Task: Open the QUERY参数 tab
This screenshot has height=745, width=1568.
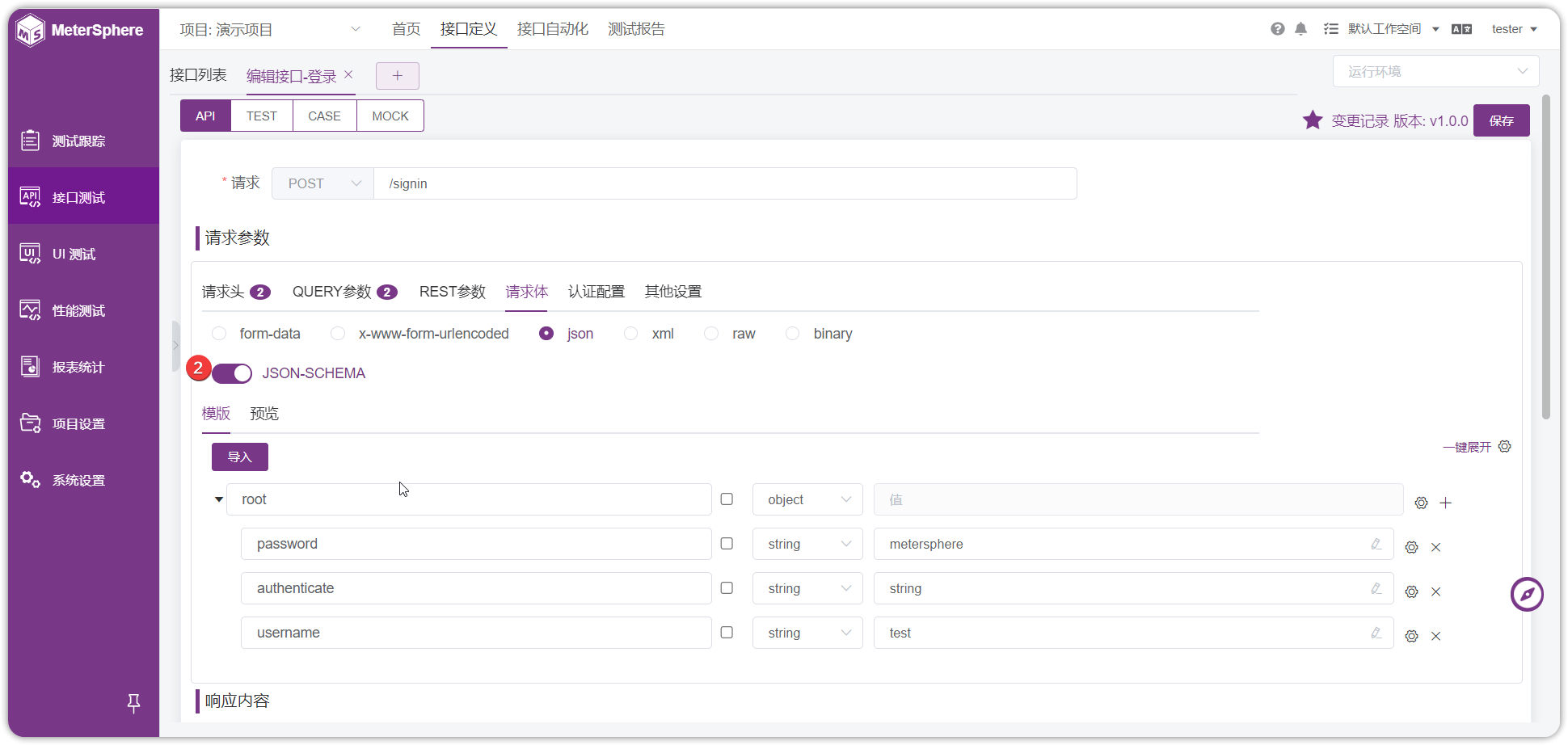Action: tap(344, 292)
